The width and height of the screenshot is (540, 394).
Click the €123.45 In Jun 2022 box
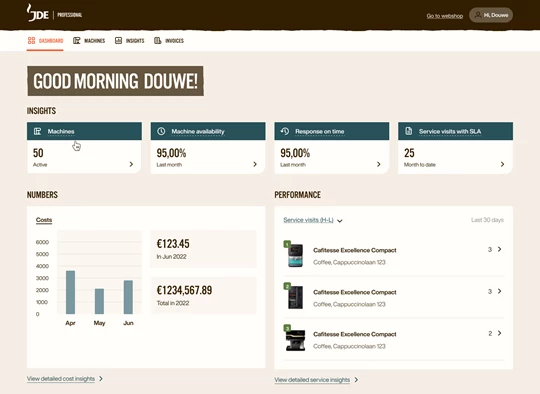tap(203, 249)
